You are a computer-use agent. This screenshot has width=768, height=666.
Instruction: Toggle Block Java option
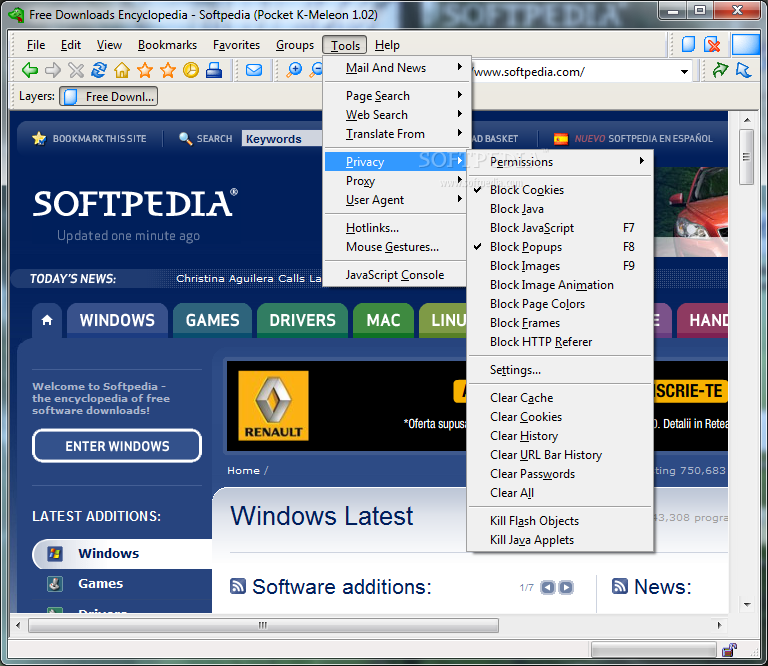(x=560, y=209)
